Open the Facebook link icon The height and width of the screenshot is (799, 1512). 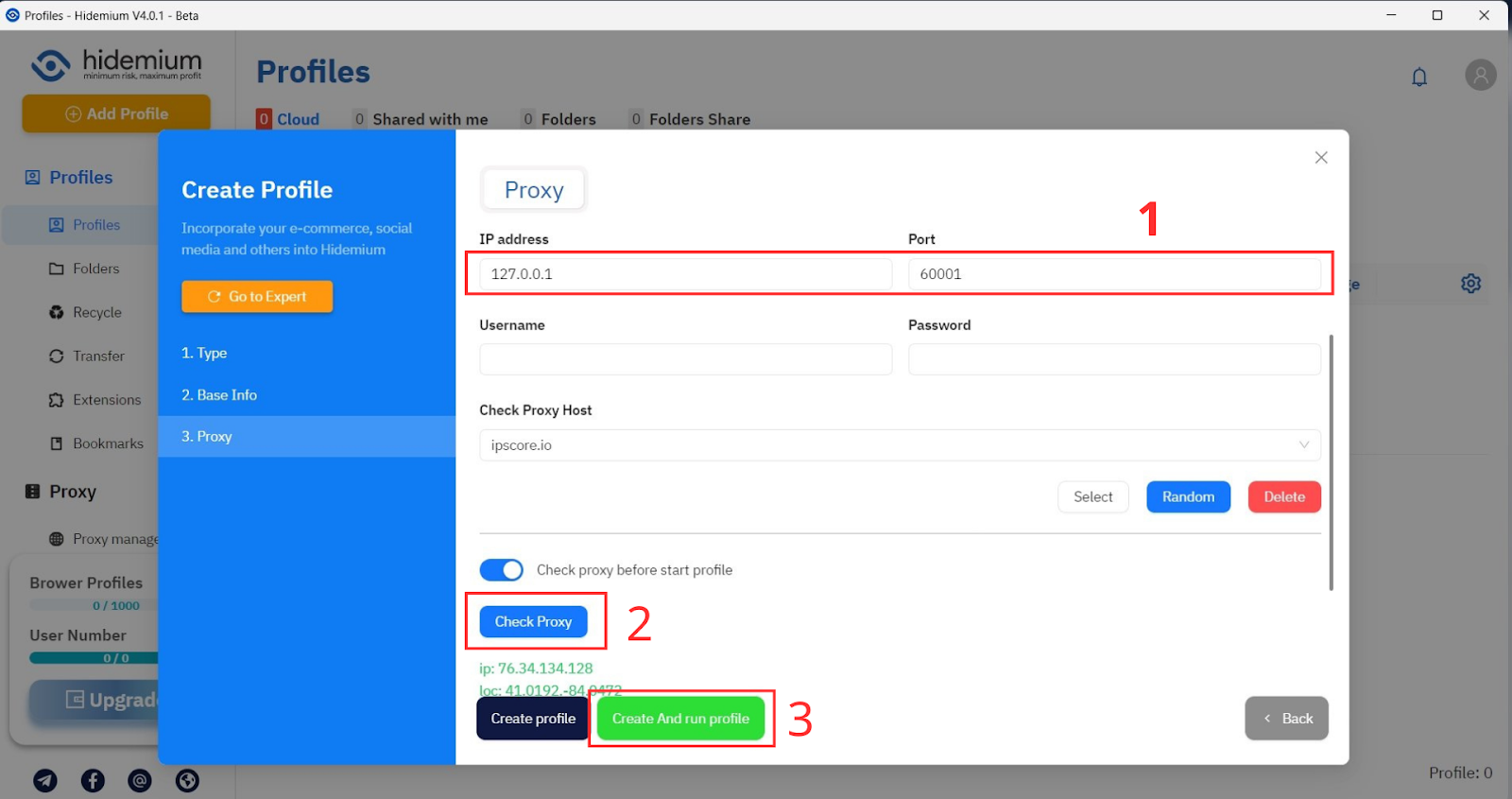click(93, 780)
